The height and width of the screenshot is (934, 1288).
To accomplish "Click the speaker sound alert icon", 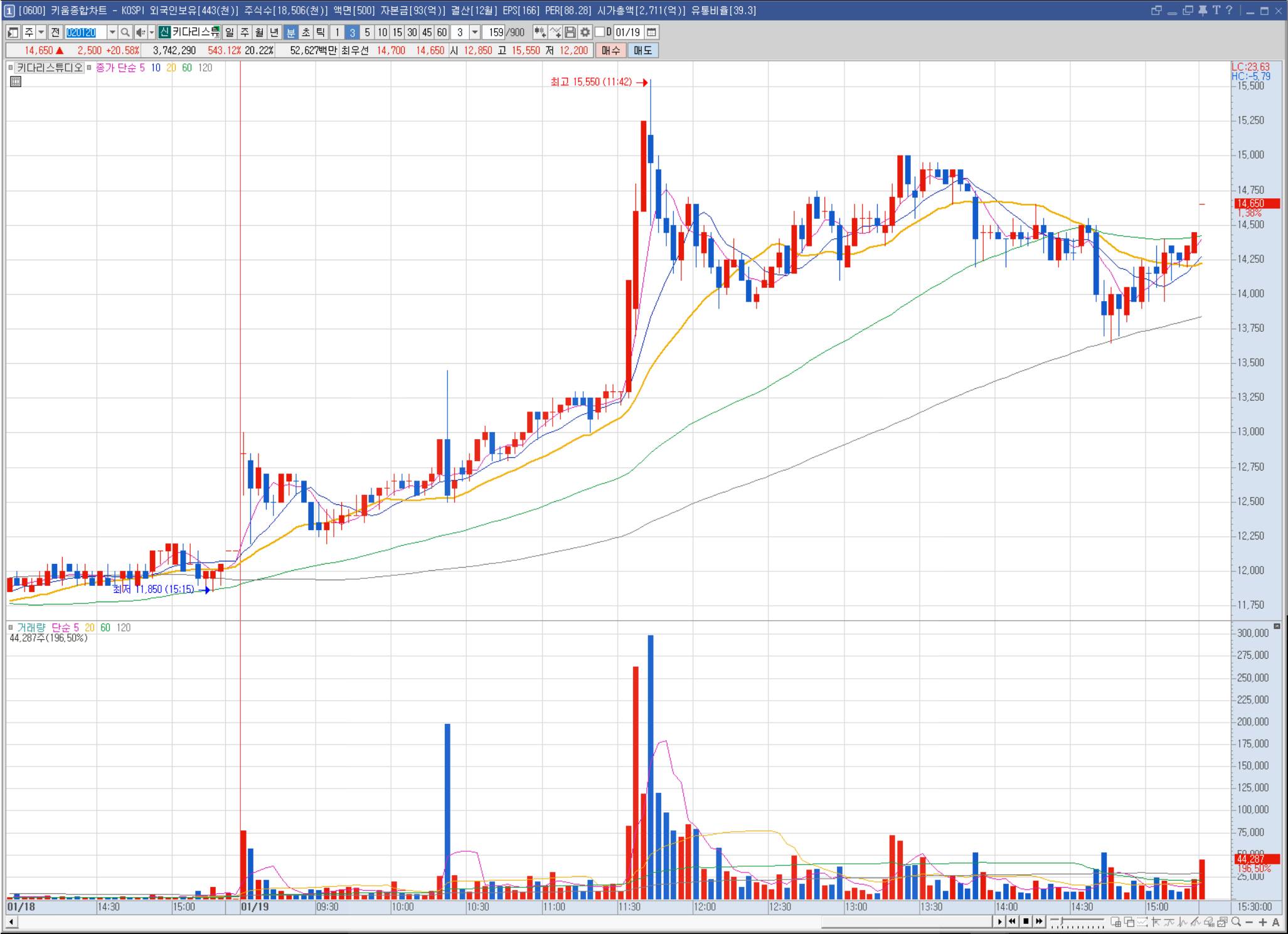I will pyautogui.click(x=140, y=32).
